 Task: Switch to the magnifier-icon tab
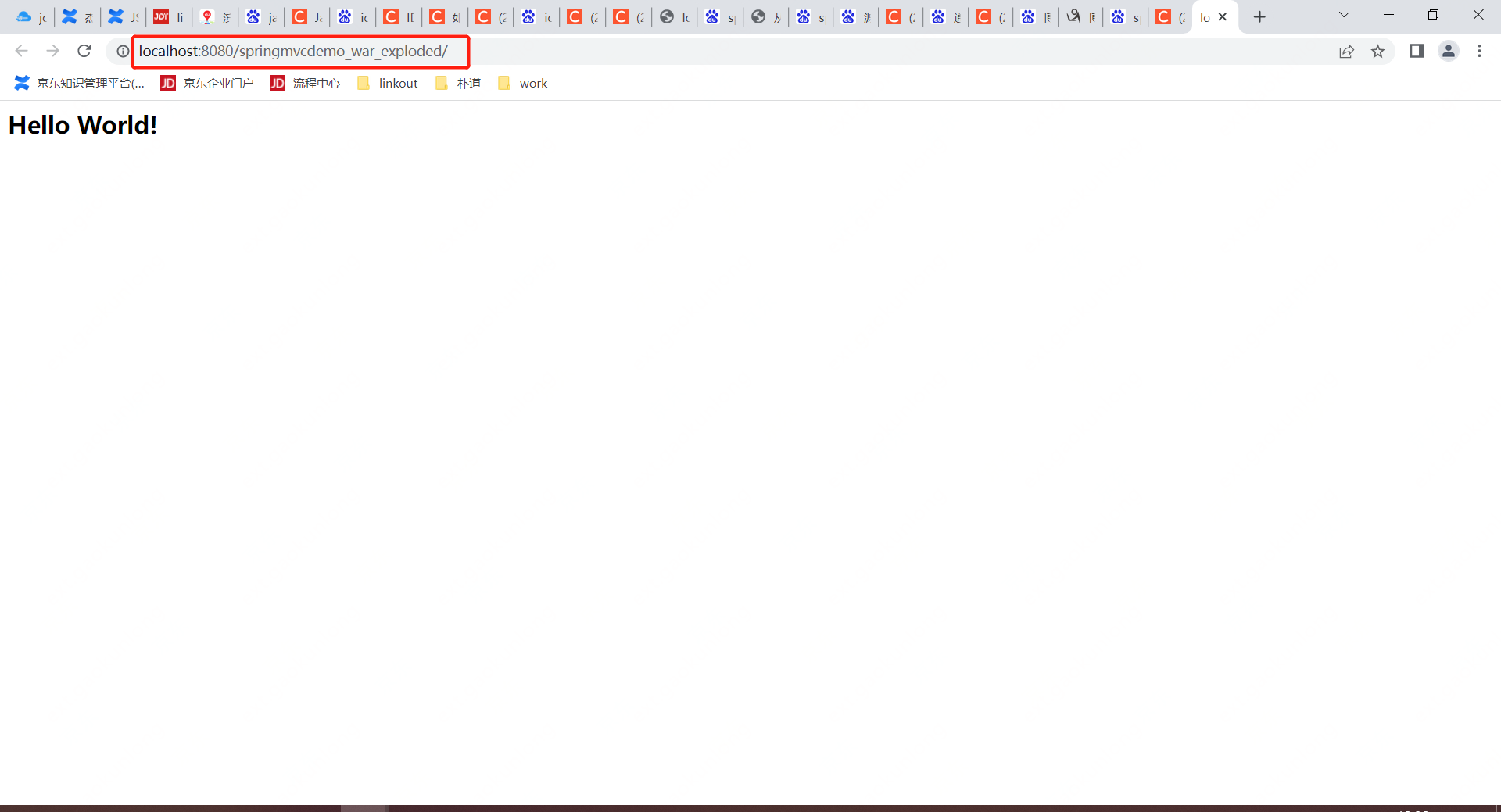[x=1080, y=17]
